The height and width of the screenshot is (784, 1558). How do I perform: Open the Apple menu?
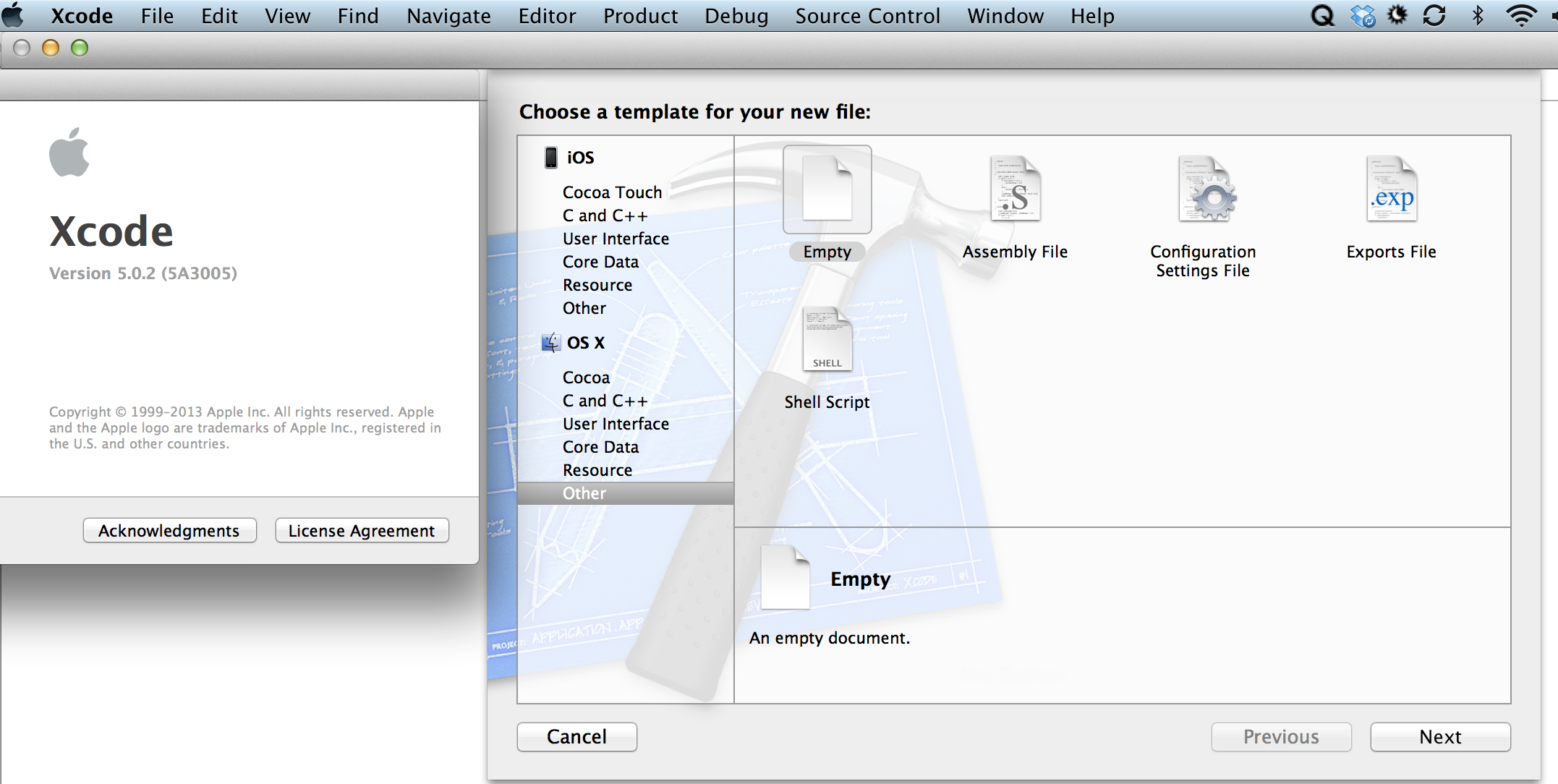coord(13,15)
